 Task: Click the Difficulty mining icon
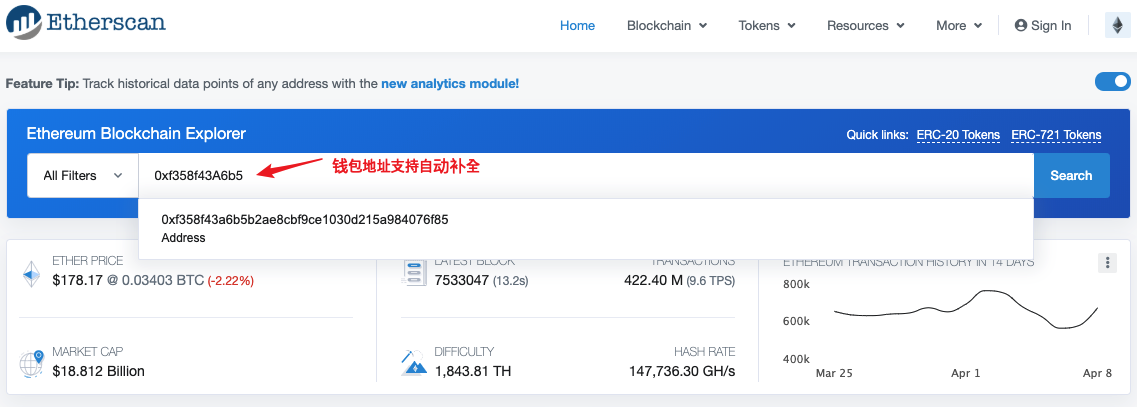(x=413, y=362)
